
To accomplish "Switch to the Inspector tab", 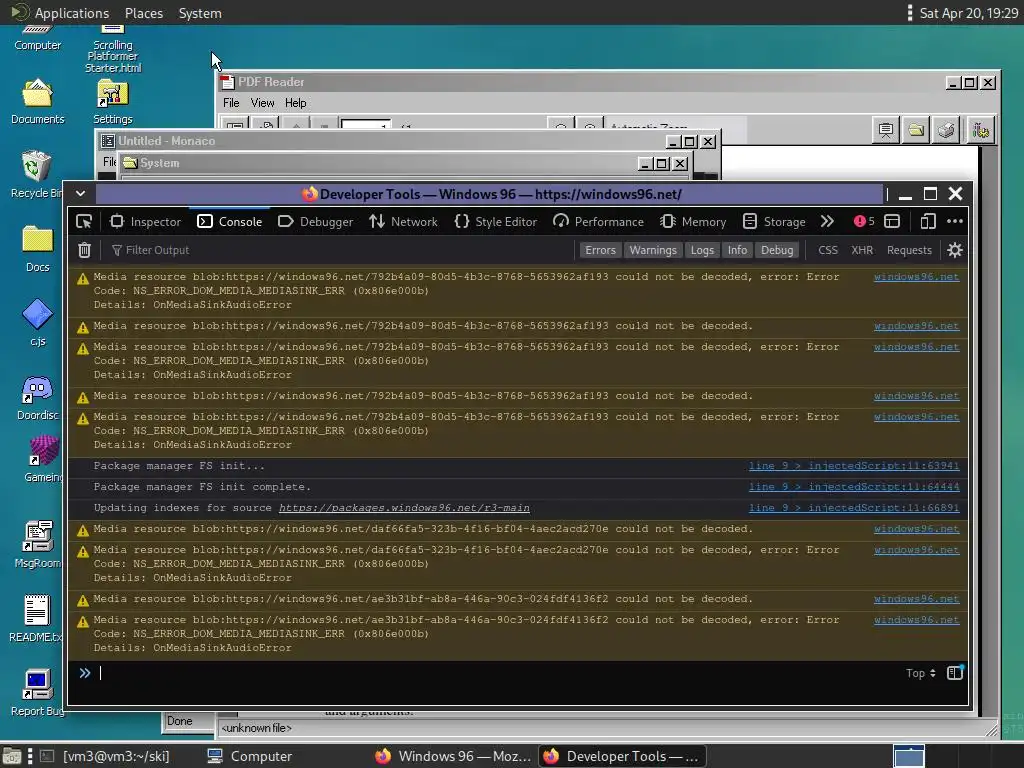I will 146,221.
